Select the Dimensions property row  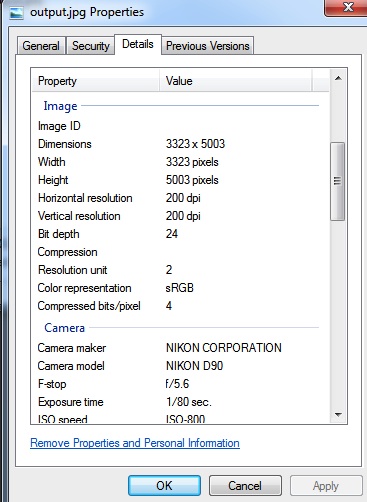pyautogui.click(x=180, y=144)
